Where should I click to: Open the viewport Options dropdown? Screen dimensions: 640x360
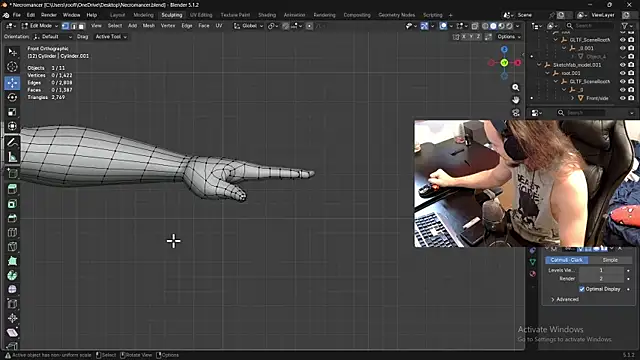coord(509,37)
